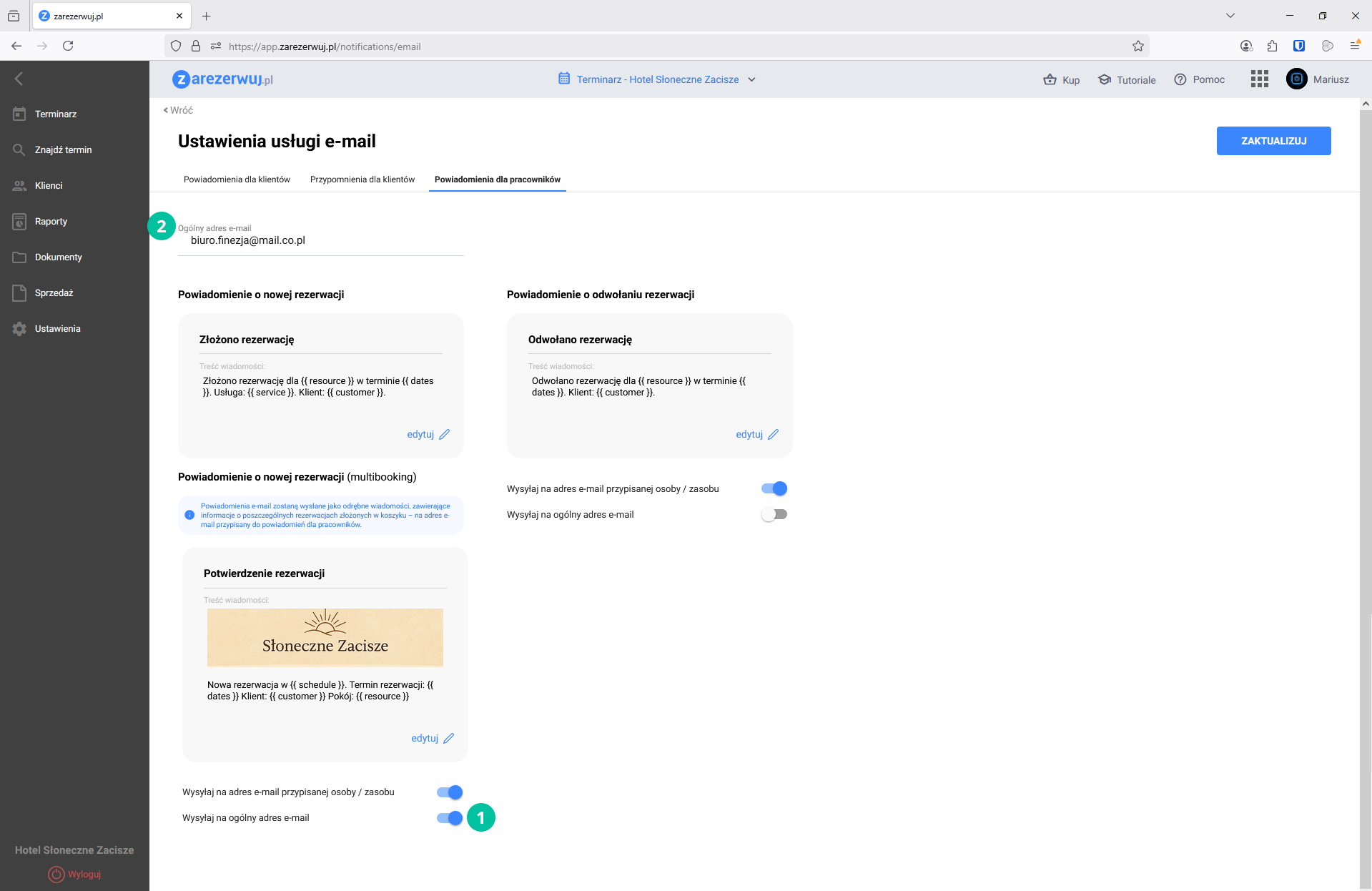Open the apps grid icon in header

tap(1259, 79)
